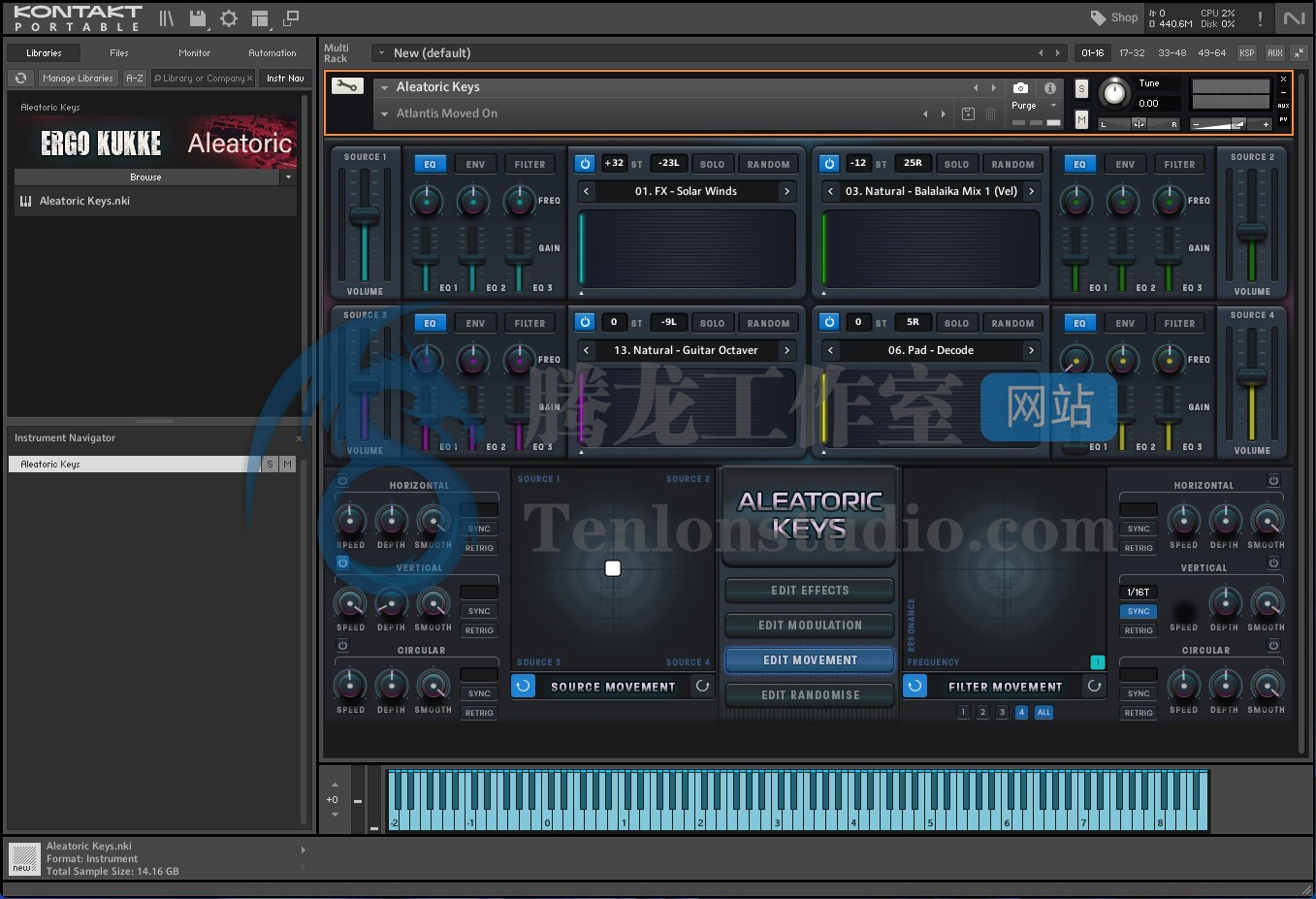Click the snapshot camera icon
Image resolution: width=1316 pixels, height=899 pixels.
coord(1020,87)
